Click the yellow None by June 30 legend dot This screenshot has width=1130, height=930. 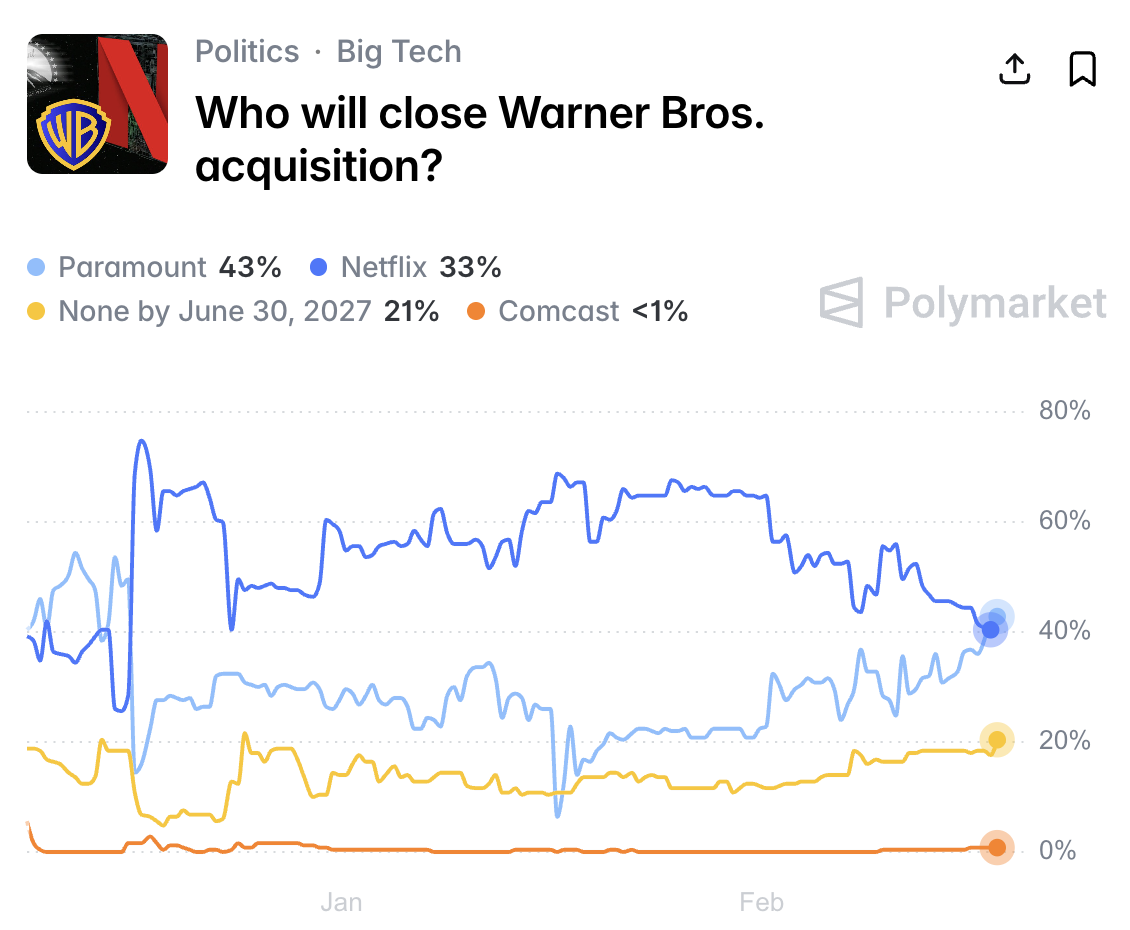37,312
